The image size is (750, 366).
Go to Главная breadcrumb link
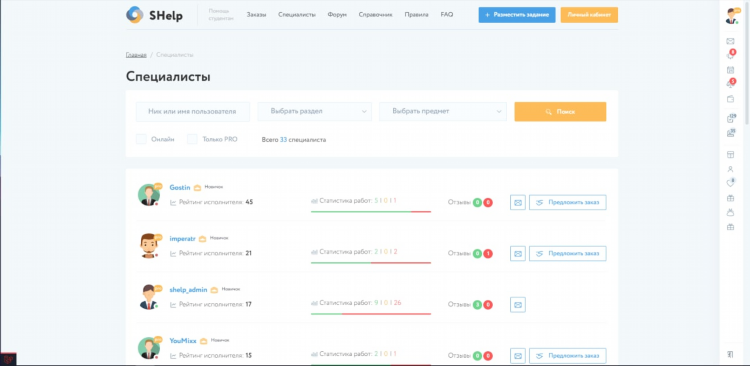click(x=136, y=55)
